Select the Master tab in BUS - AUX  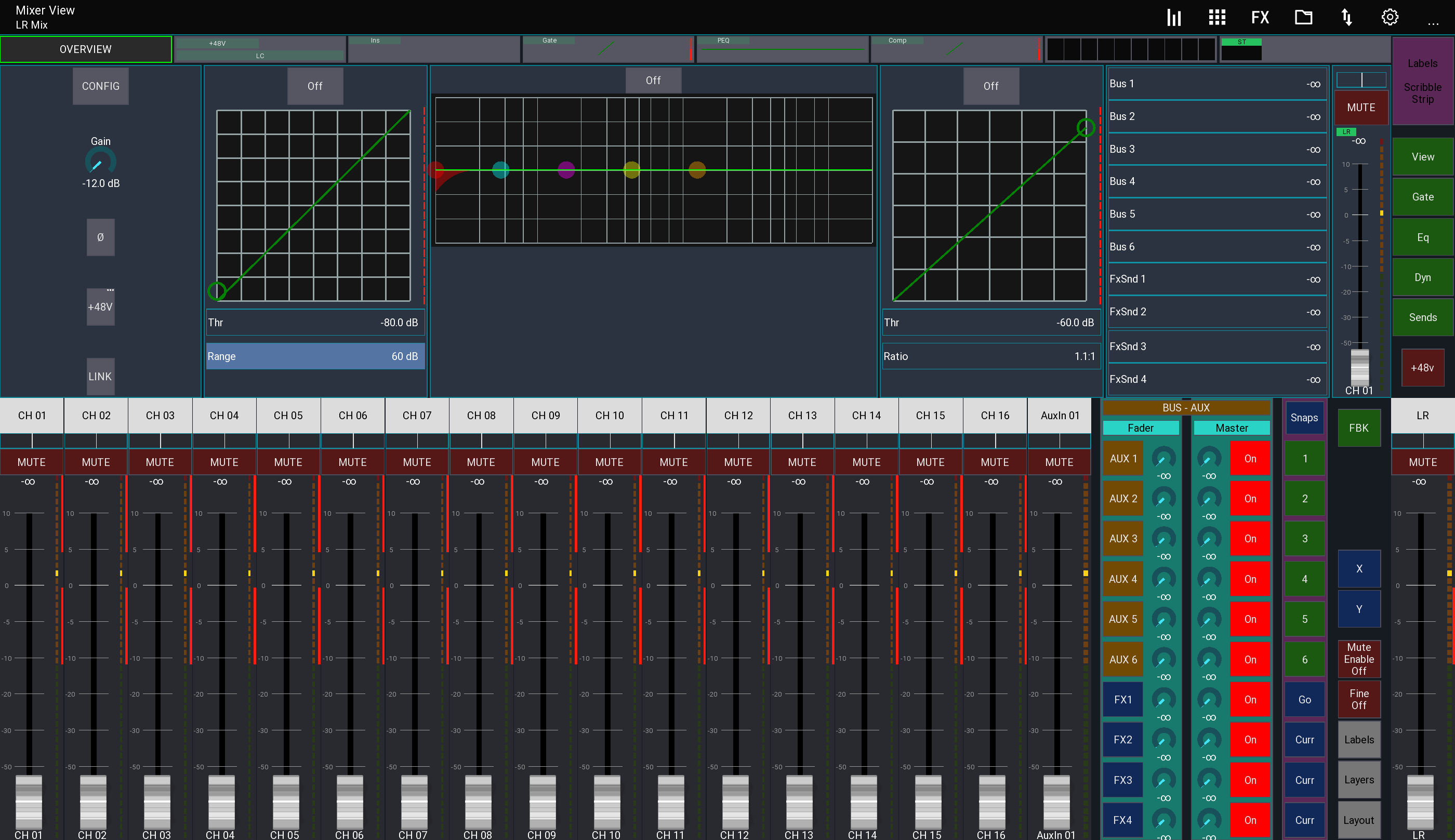pyautogui.click(x=1231, y=428)
